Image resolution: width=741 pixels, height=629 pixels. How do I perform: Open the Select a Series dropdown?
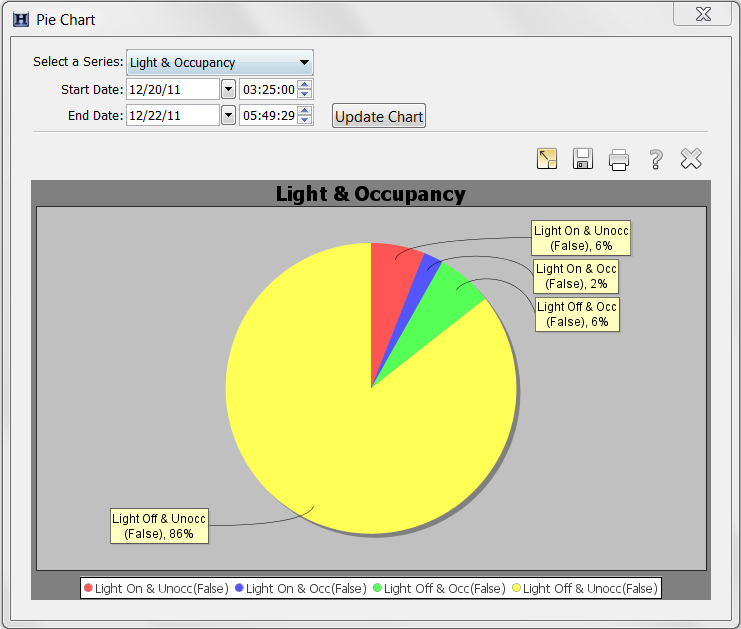219,63
